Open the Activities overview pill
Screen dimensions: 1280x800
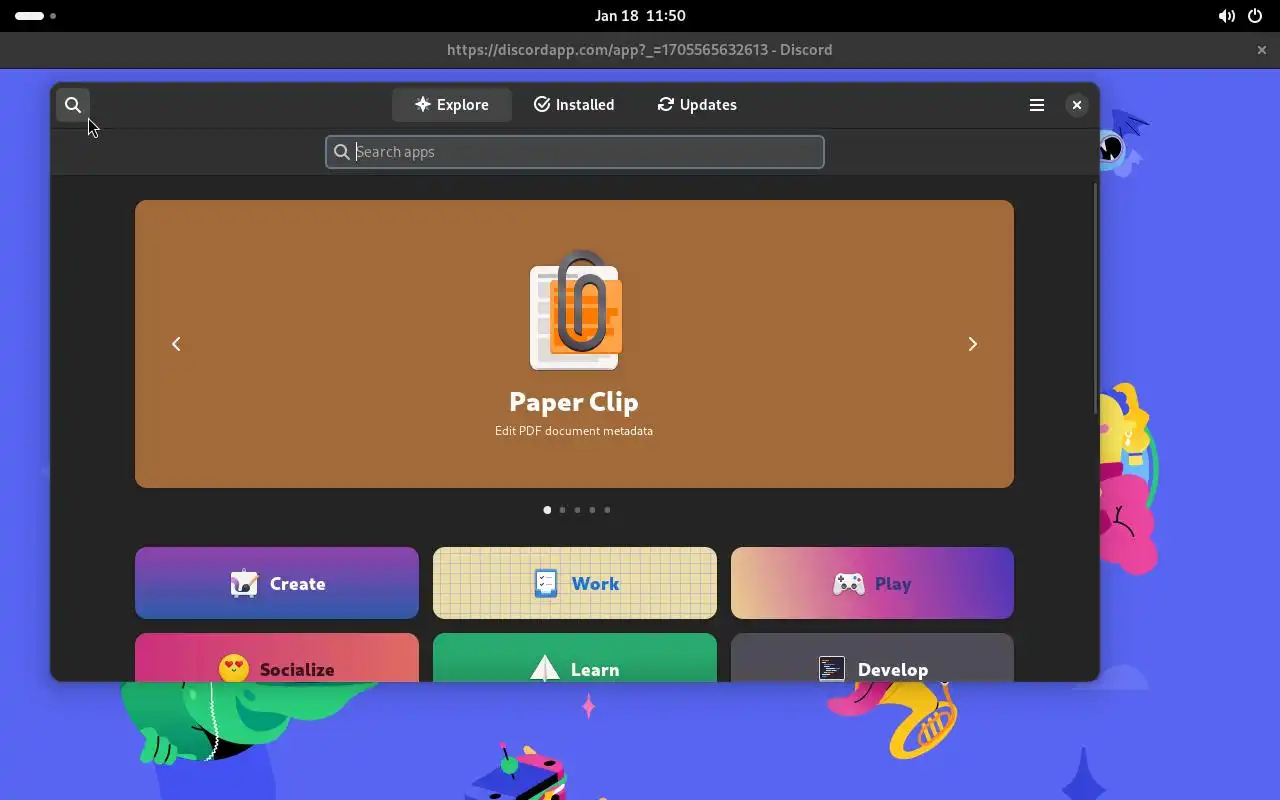coord(36,16)
